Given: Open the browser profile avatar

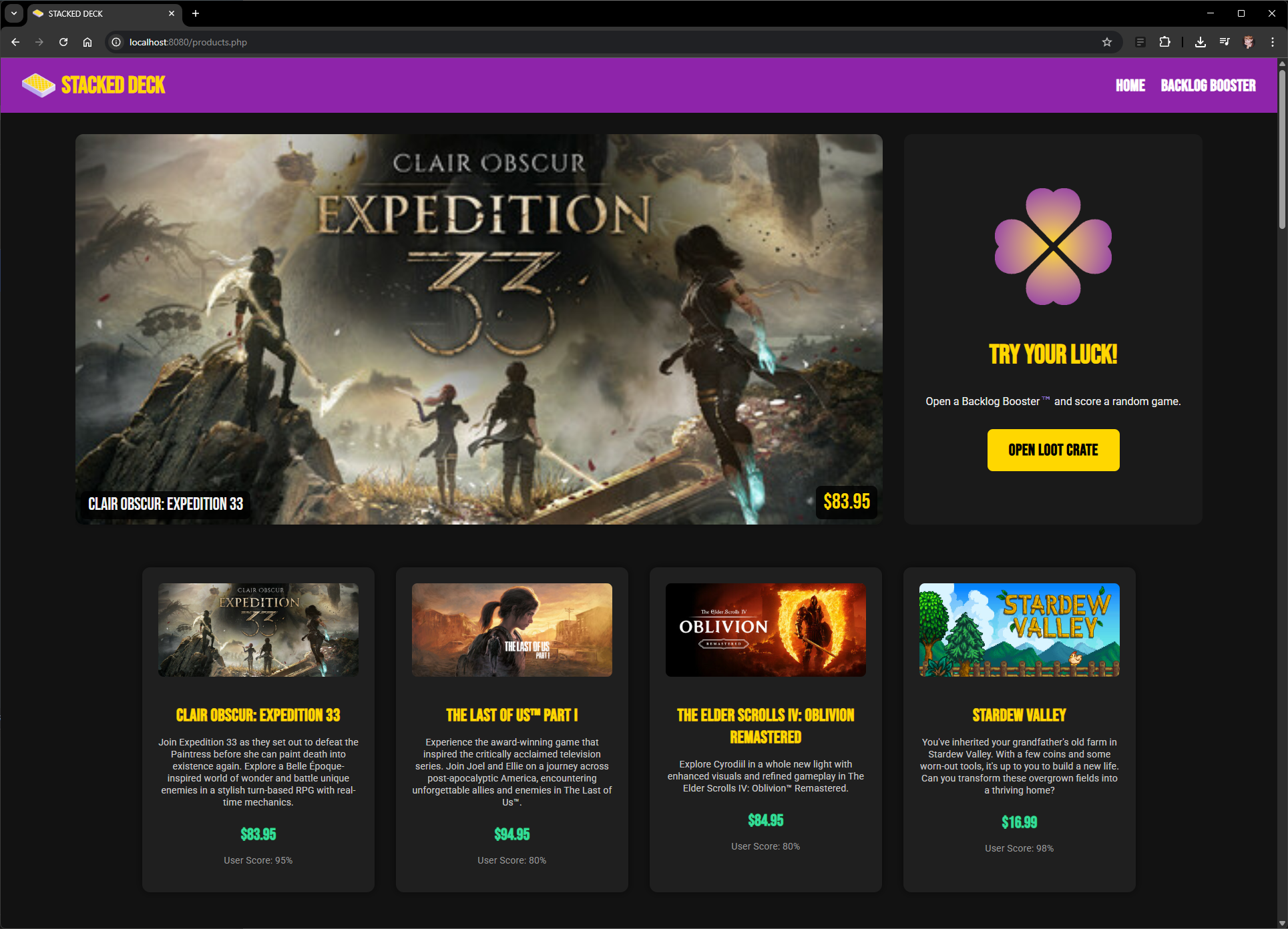Looking at the screenshot, I should tap(1249, 42).
